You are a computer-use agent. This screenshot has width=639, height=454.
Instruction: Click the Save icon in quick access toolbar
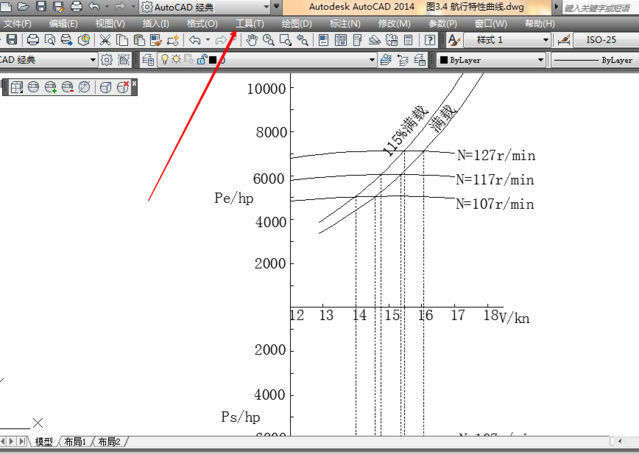pos(41,7)
